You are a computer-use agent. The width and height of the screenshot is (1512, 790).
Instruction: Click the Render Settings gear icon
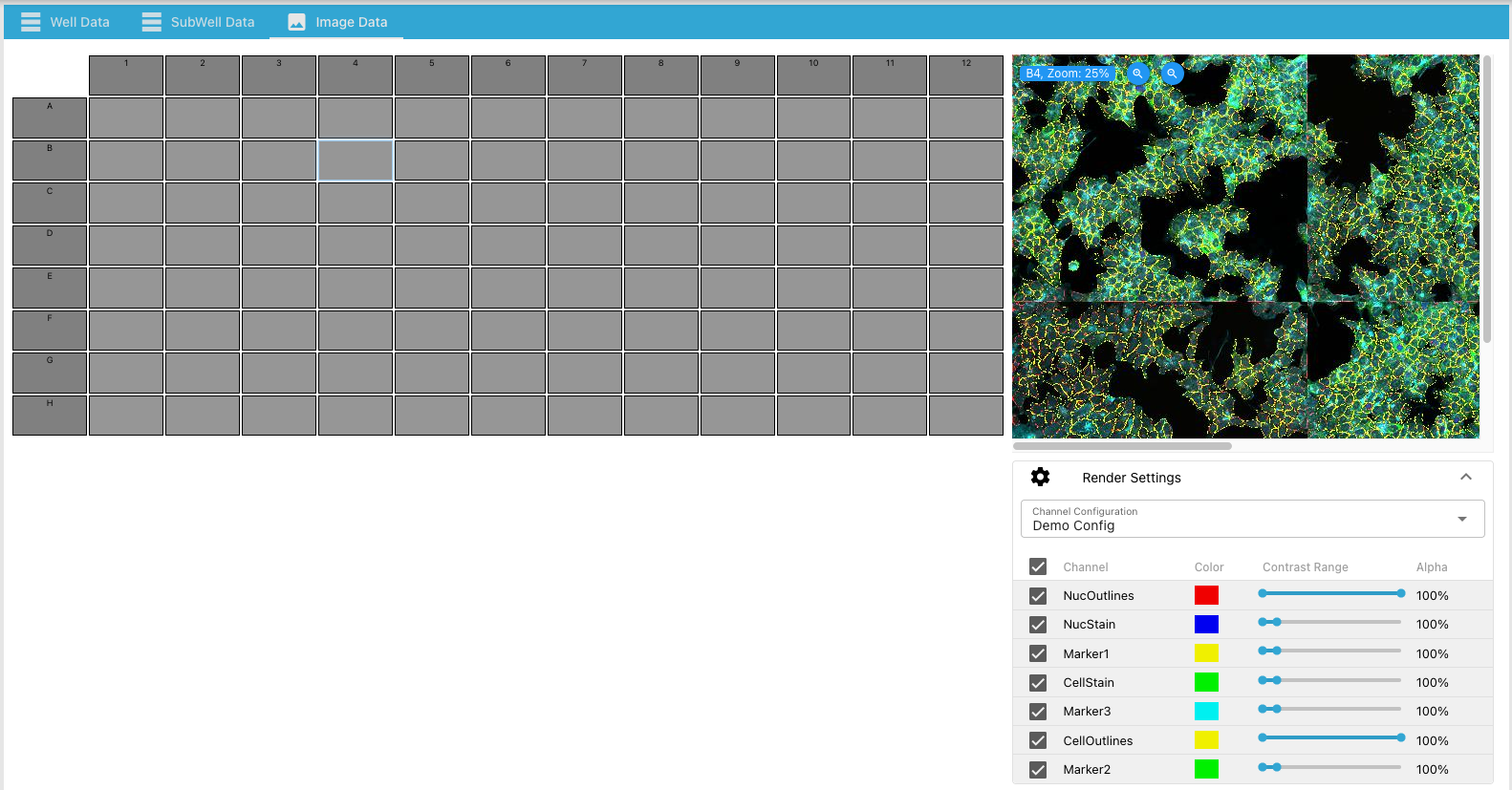(x=1040, y=478)
